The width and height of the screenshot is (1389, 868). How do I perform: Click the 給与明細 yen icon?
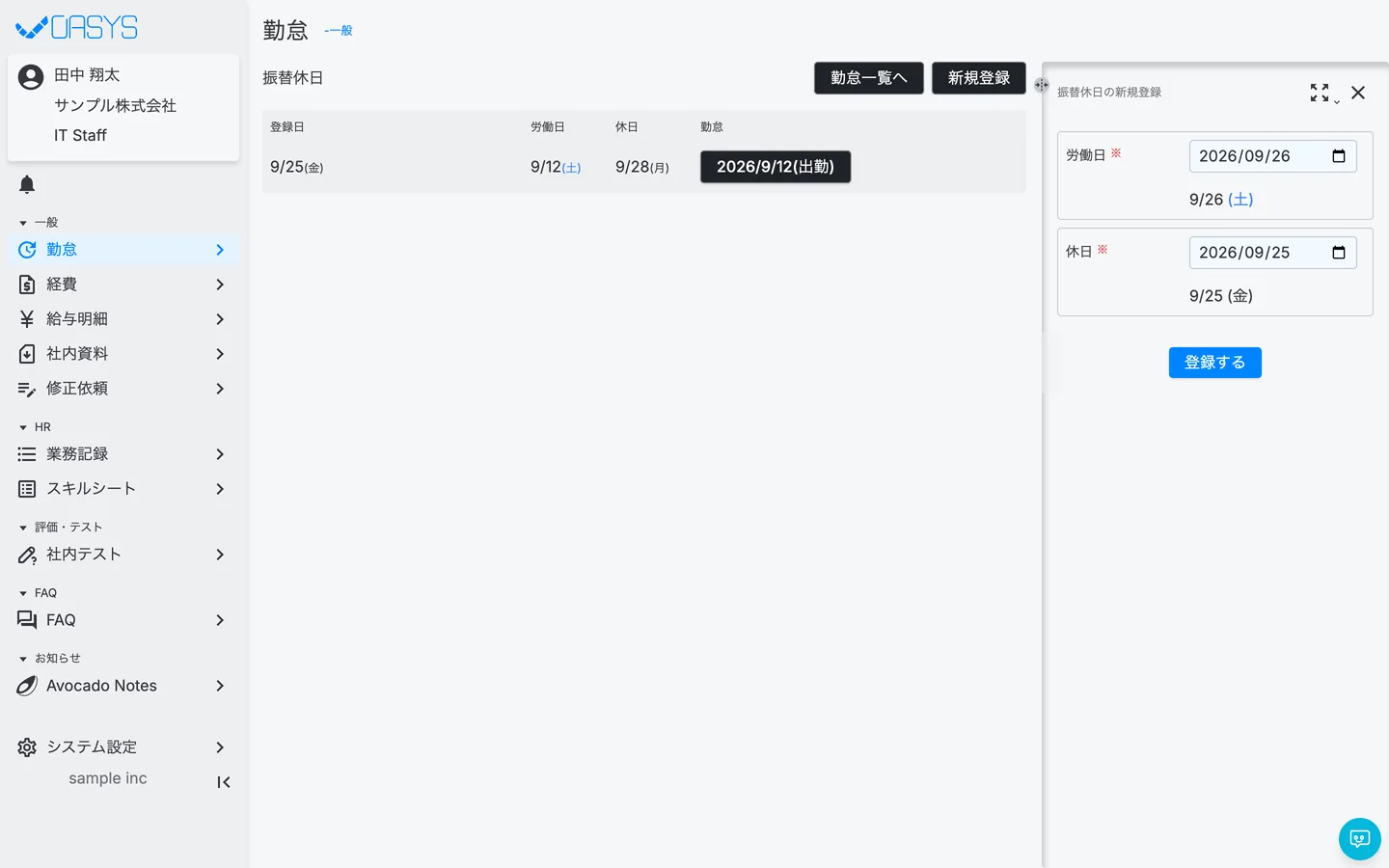point(27,319)
